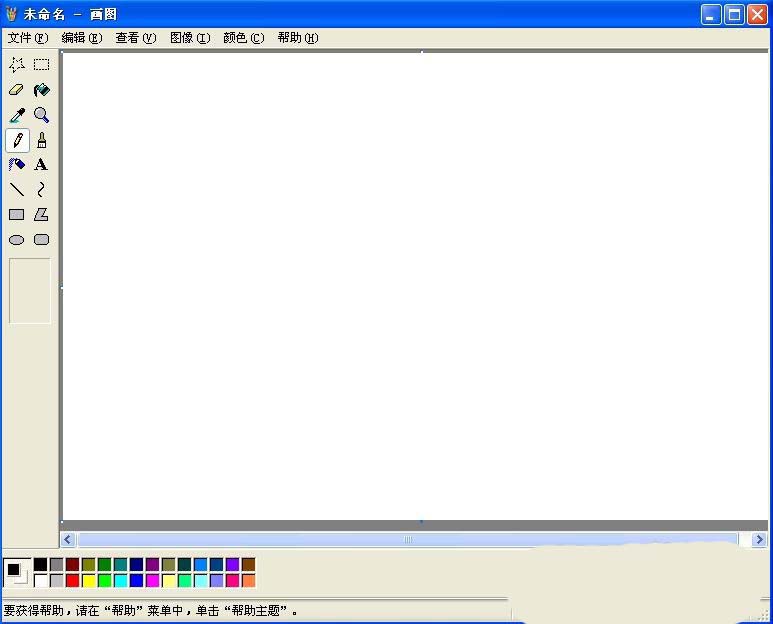
Task: Pick the olive color swatch
Action: click(89, 565)
